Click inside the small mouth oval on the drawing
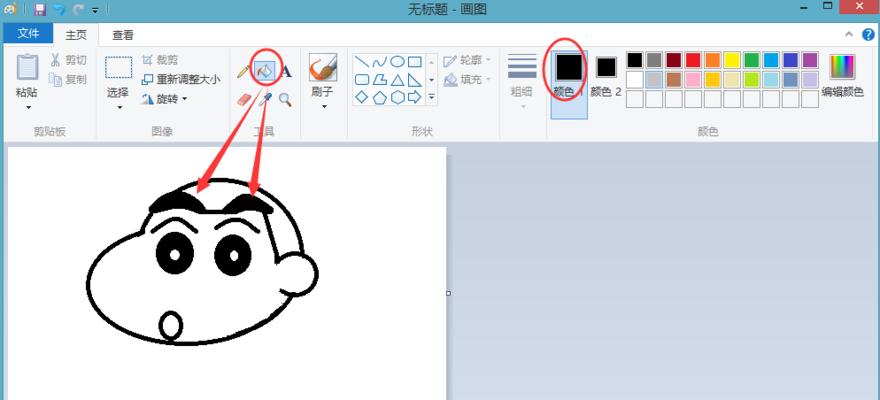 pyautogui.click(x=171, y=326)
